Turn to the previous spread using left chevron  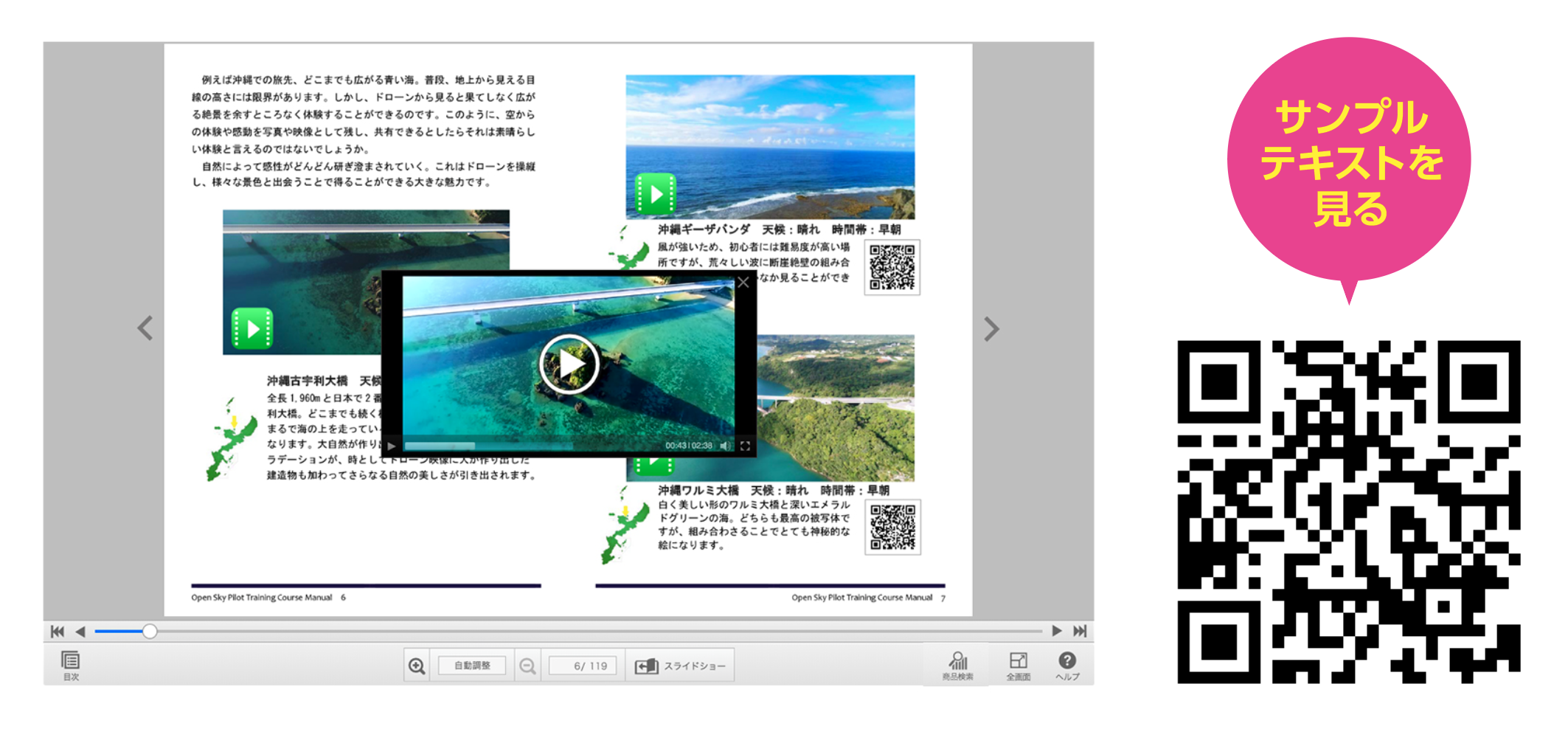point(145,328)
